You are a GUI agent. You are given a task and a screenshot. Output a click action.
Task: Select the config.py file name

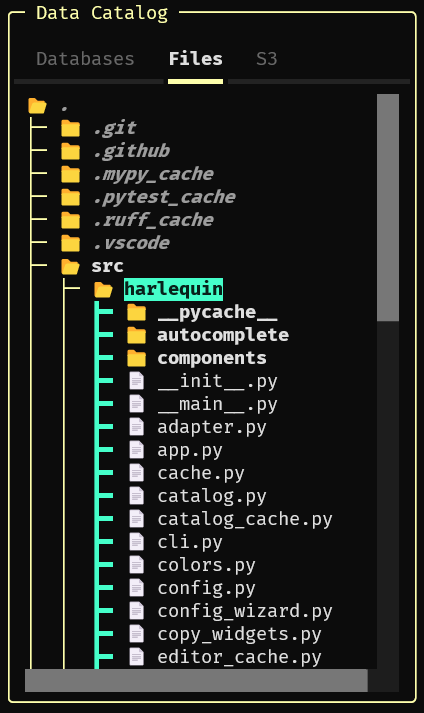click(x=207, y=588)
